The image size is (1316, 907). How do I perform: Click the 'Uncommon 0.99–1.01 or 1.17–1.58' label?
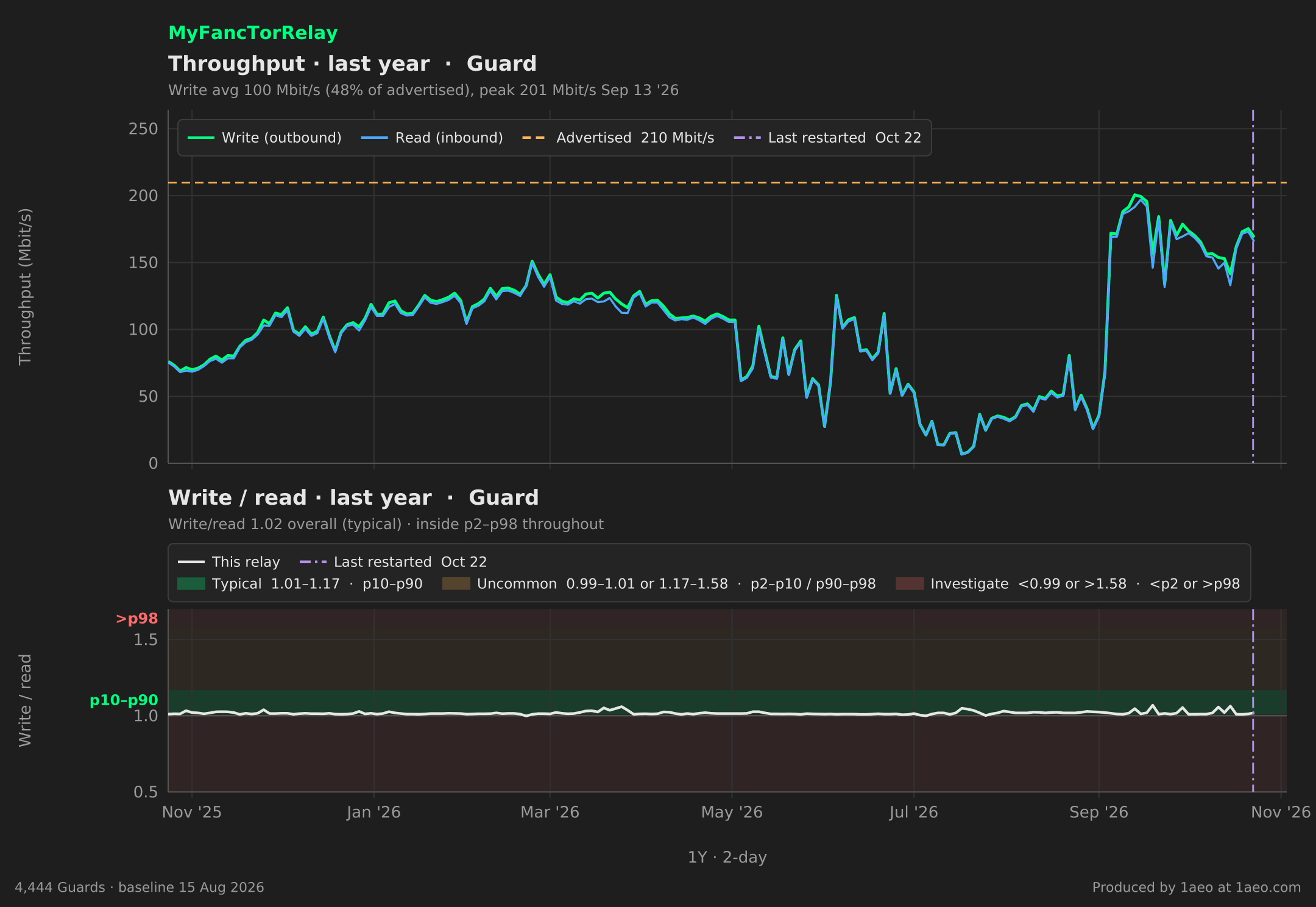[676, 584]
